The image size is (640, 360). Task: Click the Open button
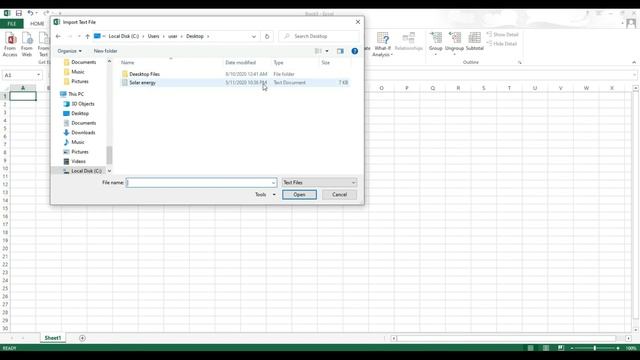coord(299,195)
